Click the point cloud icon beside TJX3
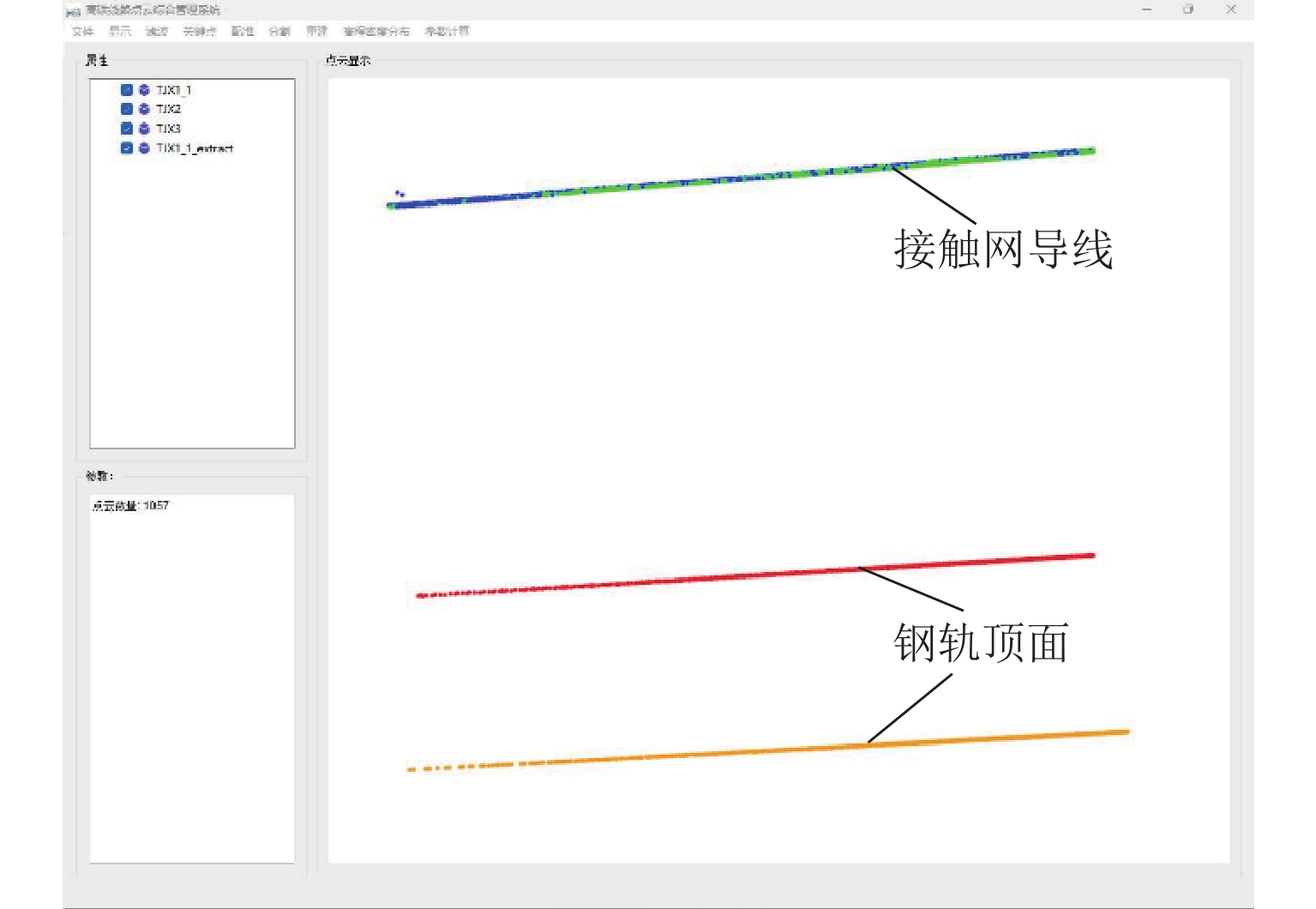 click(x=144, y=129)
